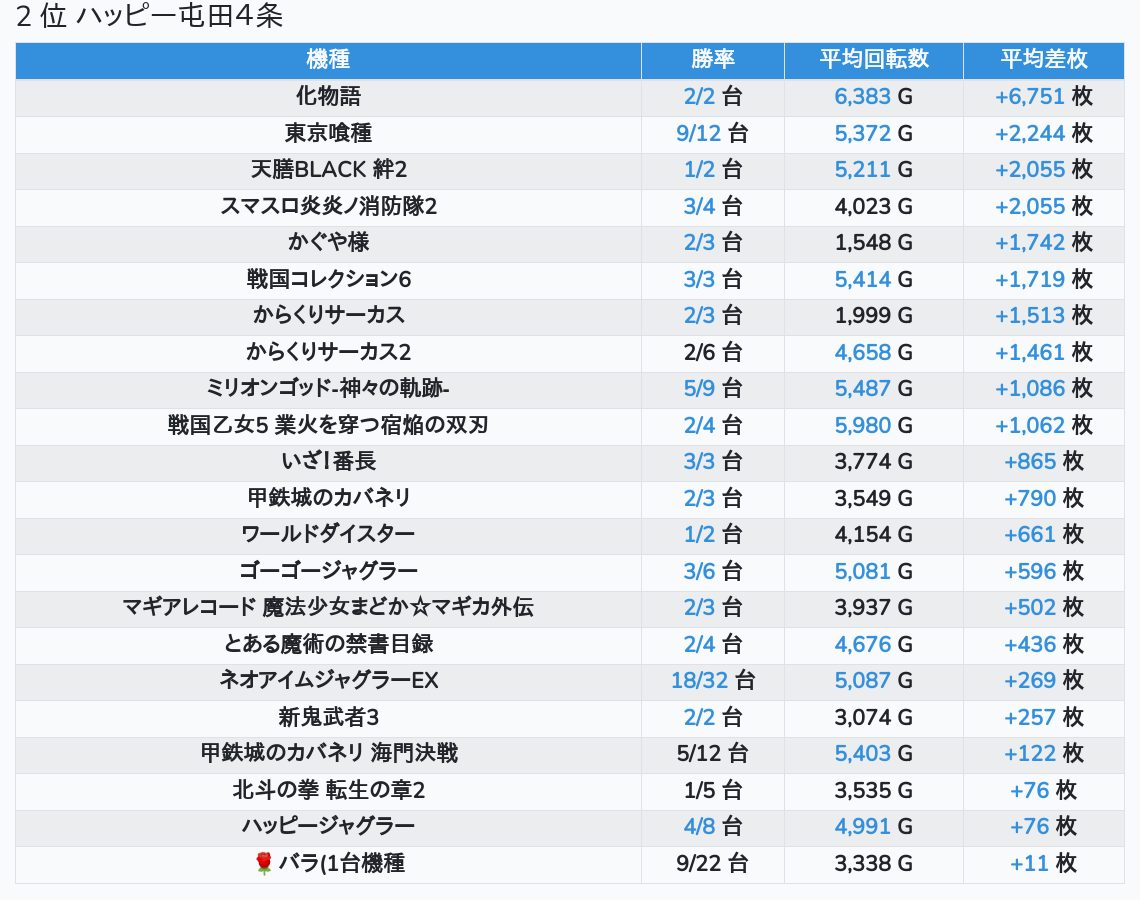Select the かぐや様 machine name
1140x900 pixels.
(x=328, y=243)
